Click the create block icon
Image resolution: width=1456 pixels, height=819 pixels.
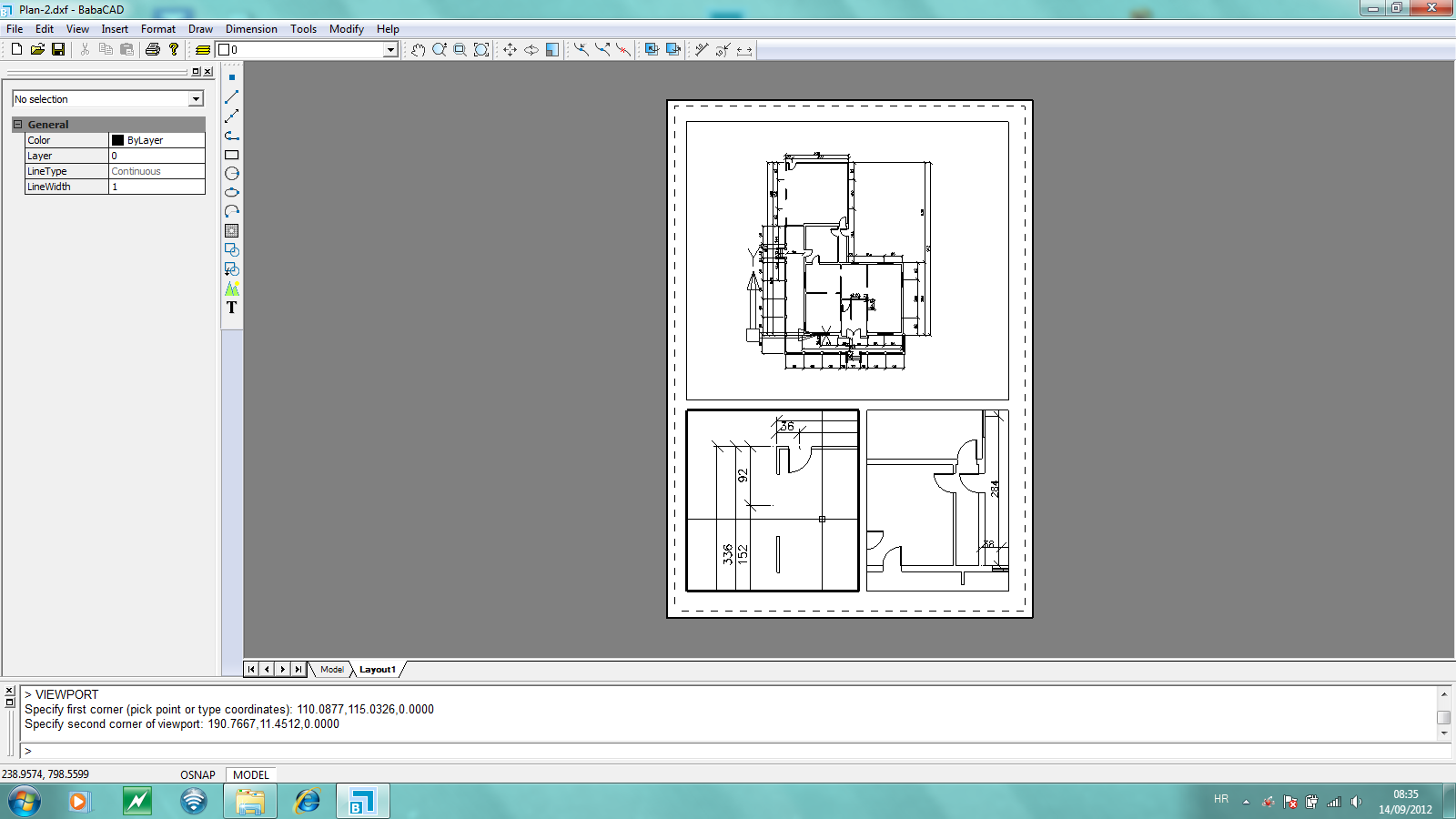[x=232, y=249]
